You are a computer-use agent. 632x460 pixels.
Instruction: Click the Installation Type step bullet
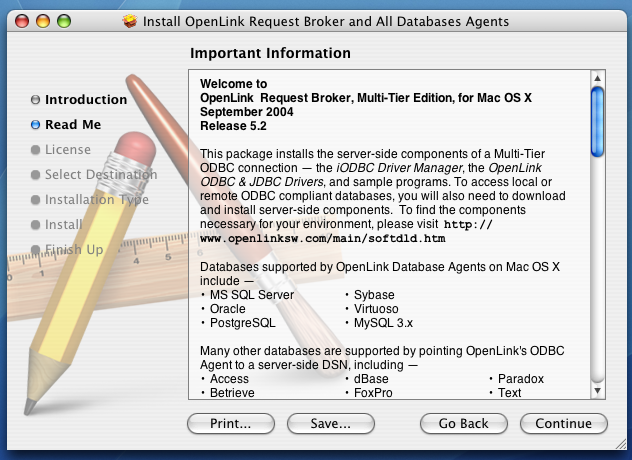[x=35, y=200]
